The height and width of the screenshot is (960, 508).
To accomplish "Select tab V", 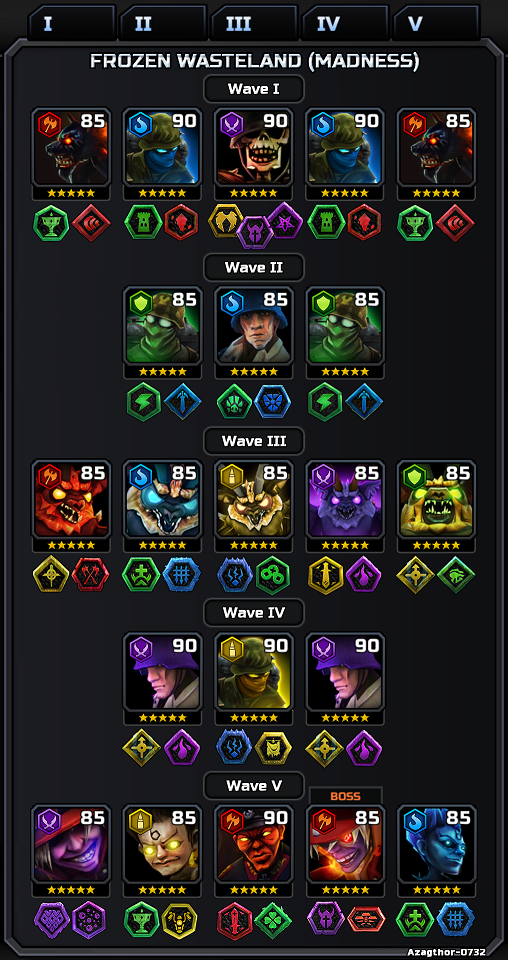I will 436,23.
